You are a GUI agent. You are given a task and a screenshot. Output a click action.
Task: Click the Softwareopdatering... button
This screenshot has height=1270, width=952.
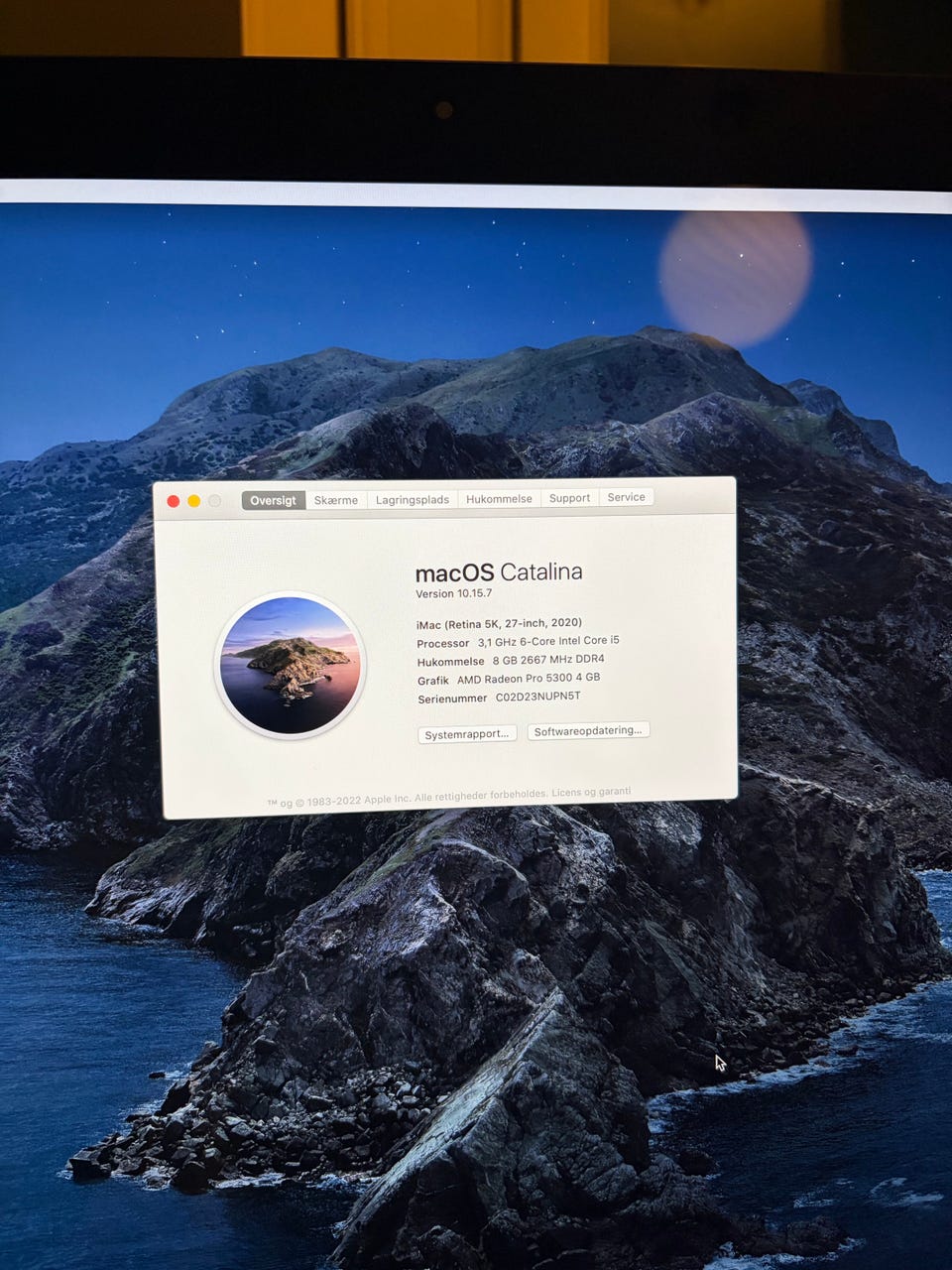tap(588, 730)
